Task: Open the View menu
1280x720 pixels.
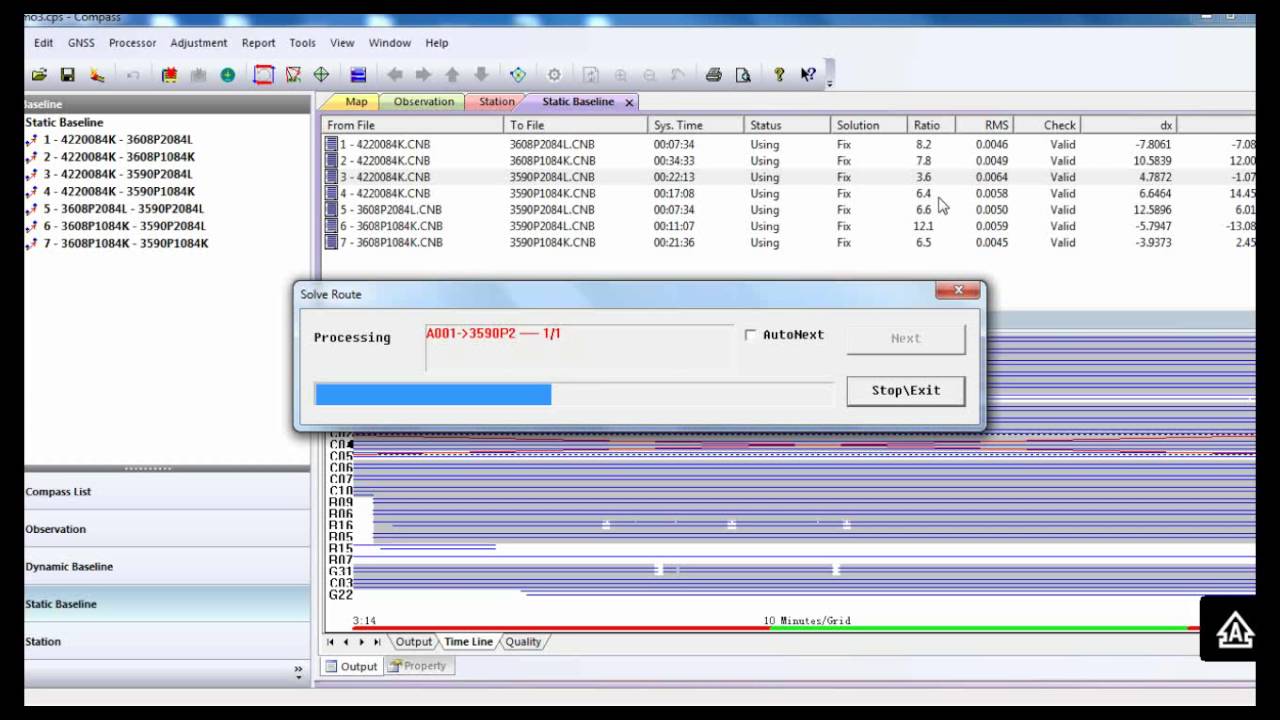Action: [x=342, y=43]
